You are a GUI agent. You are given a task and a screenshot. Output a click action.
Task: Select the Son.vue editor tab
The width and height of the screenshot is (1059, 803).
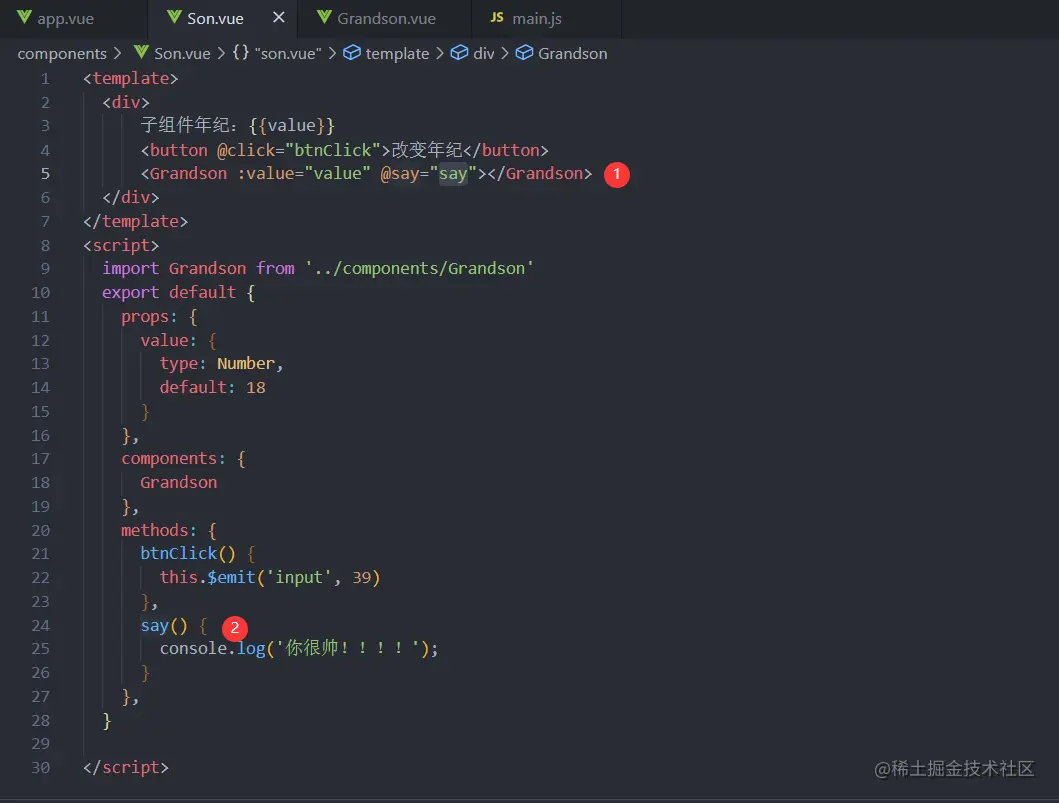click(215, 18)
